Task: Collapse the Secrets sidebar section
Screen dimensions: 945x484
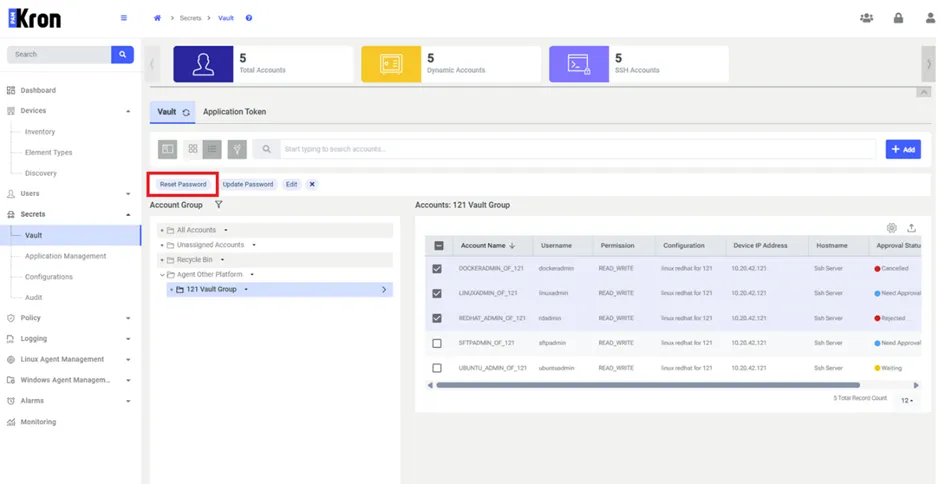Action: (x=128, y=215)
